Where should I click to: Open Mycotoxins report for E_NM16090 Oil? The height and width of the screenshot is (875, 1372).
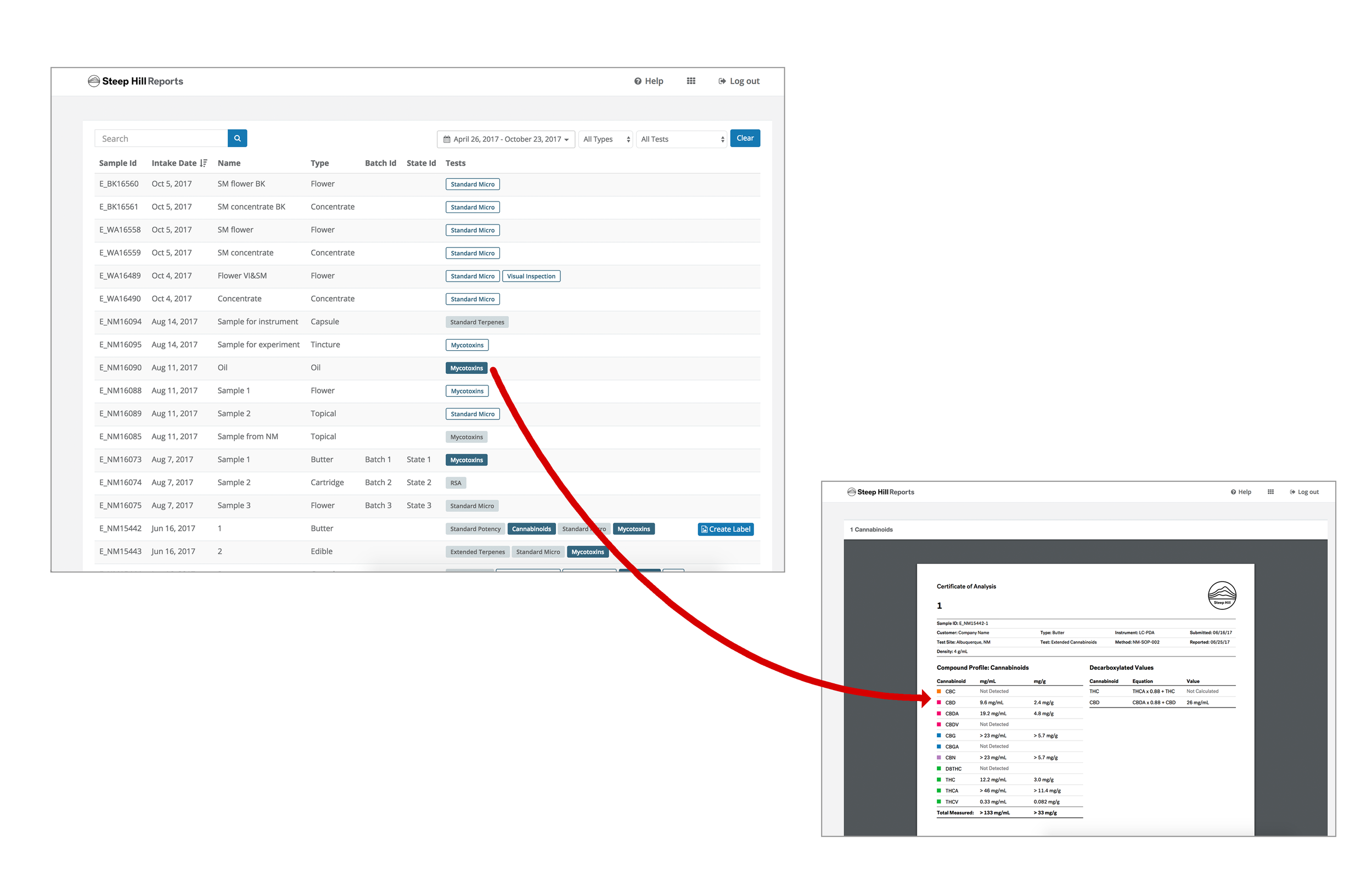466,368
